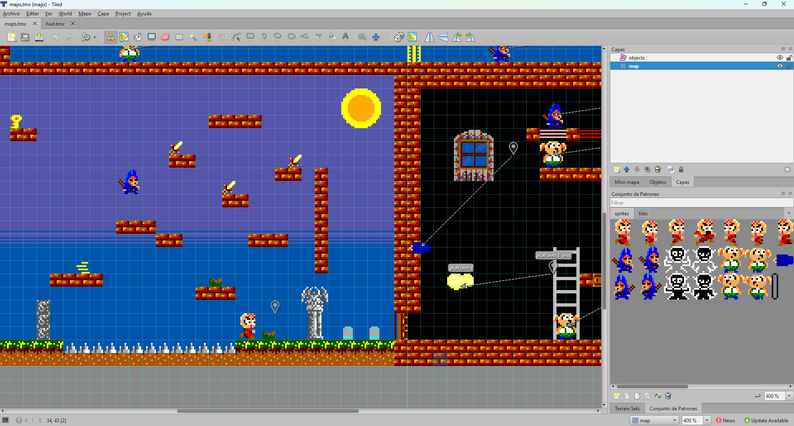Select the Edit Polygons tool
The height and width of the screenshot is (426, 794).
pos(236,37)
